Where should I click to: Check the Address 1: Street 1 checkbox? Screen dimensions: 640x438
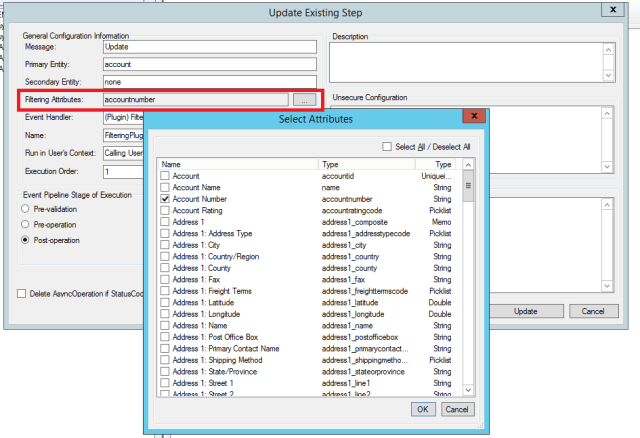(165, 383)
